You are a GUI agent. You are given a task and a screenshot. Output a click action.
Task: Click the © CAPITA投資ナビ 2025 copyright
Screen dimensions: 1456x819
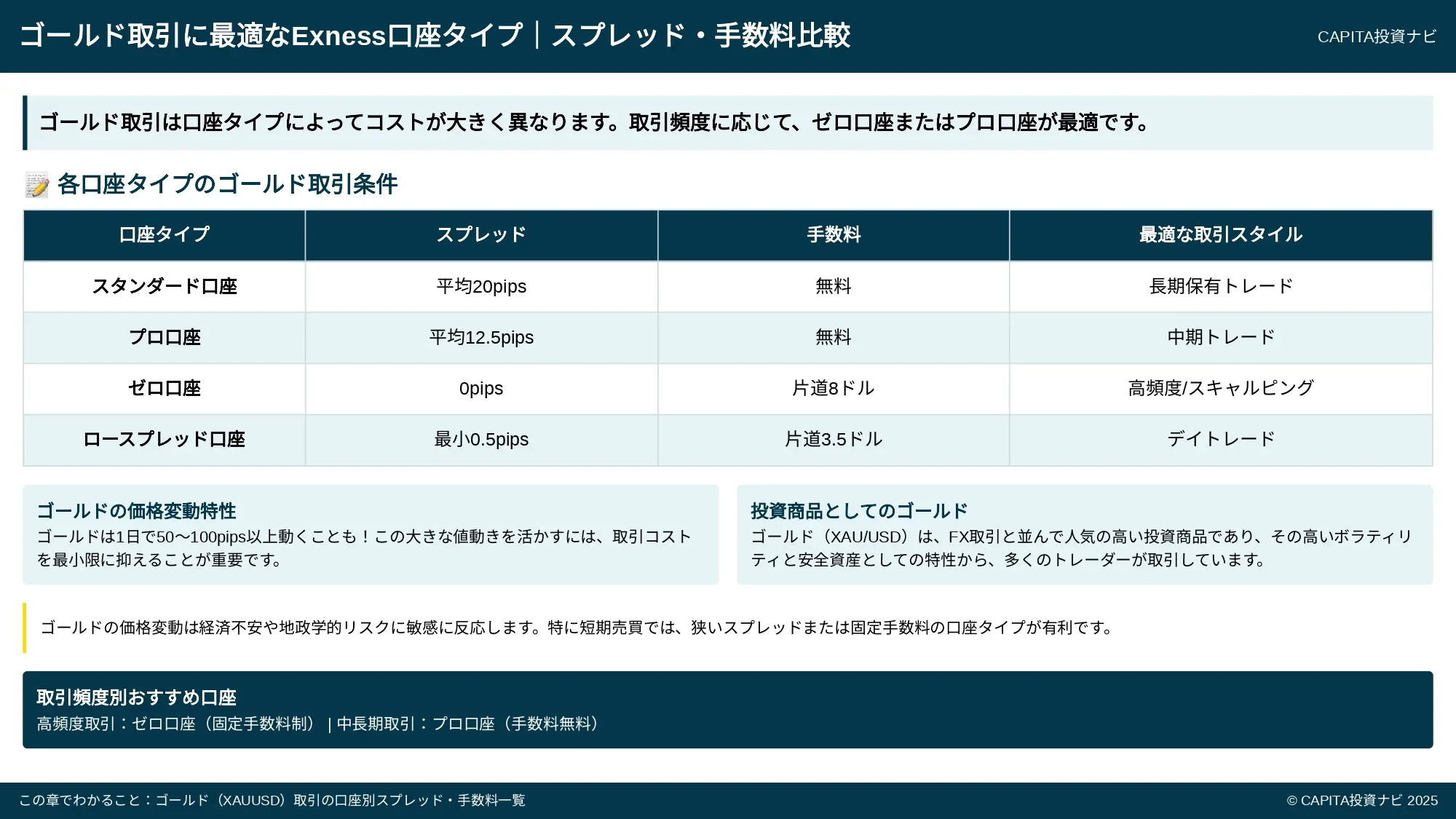pos(1362,801)
